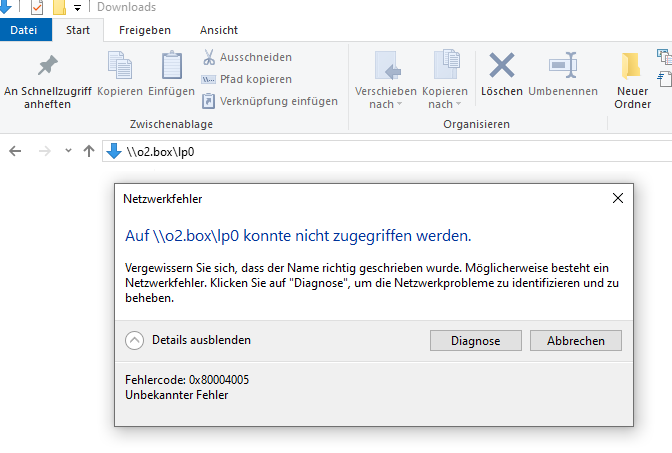
Task: Click the Organisieren group label
Action: click(x=477, y=124)
